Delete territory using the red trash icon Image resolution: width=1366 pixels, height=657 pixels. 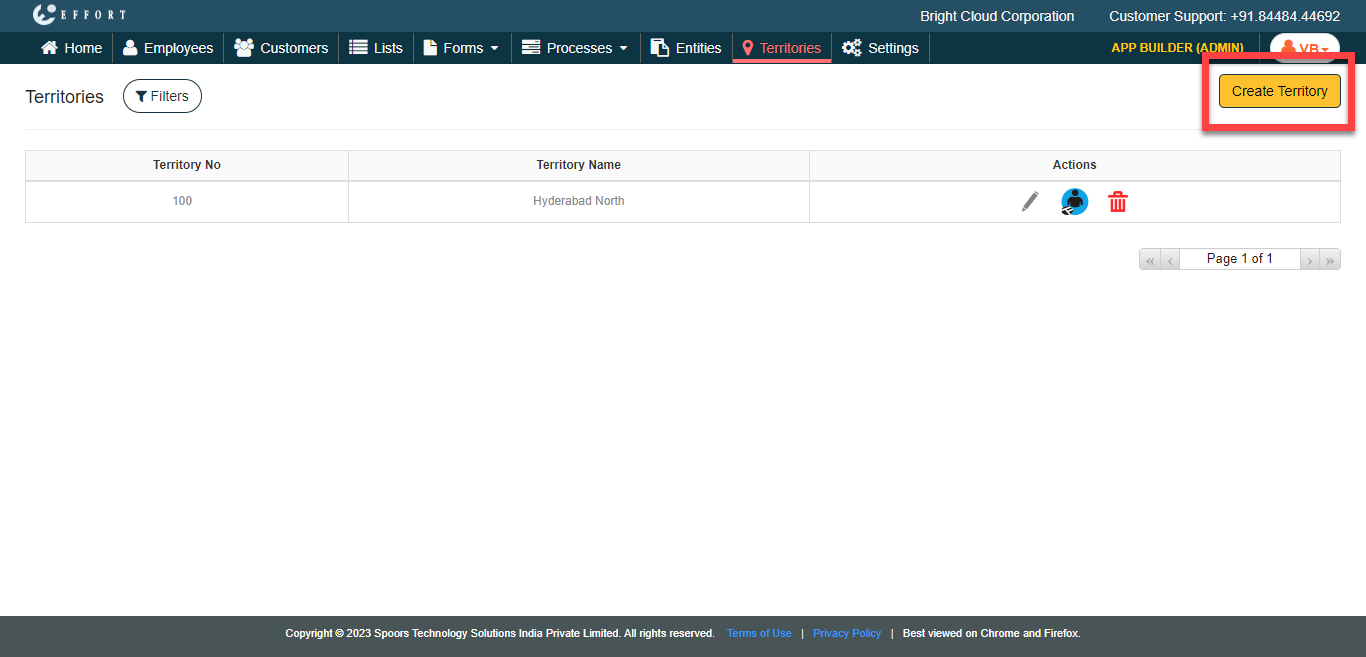click(1118, 202)
